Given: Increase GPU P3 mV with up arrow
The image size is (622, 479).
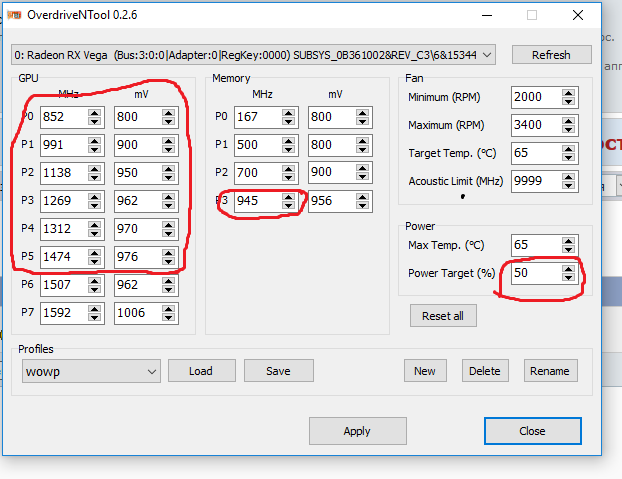Looking at the screenshot, I should tap(169, 197).
